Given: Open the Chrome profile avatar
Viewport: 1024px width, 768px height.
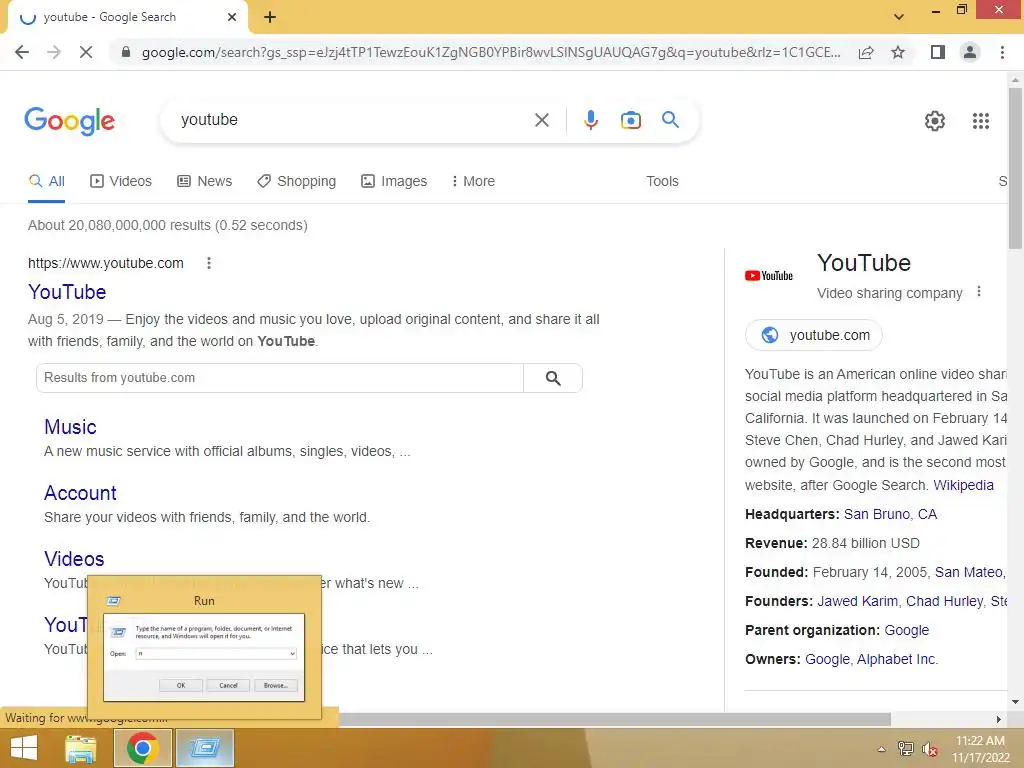Looking at the screenshot, I should pos(970,52).
